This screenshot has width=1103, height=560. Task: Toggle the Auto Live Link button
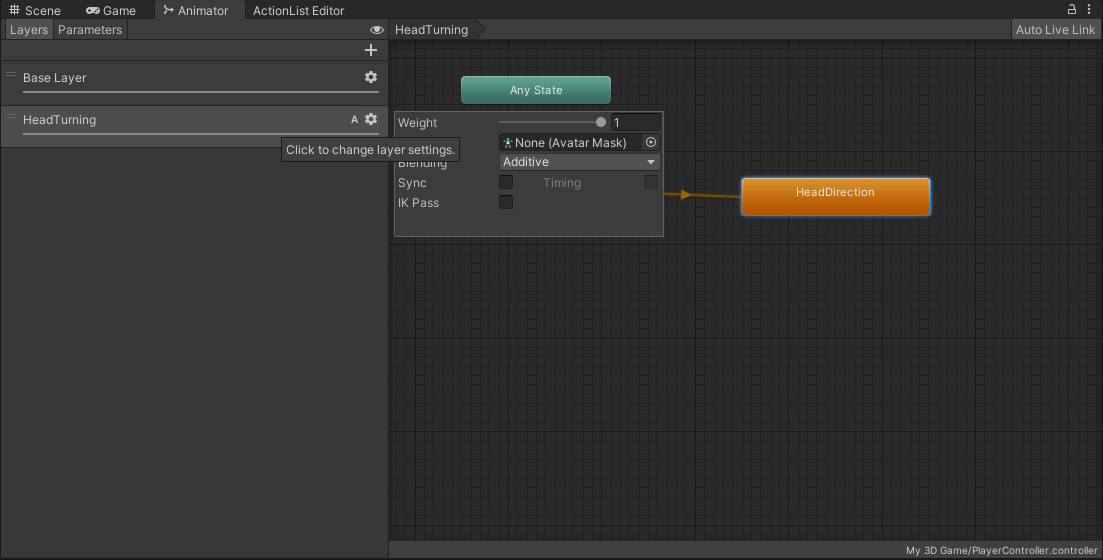(1055, 30)
